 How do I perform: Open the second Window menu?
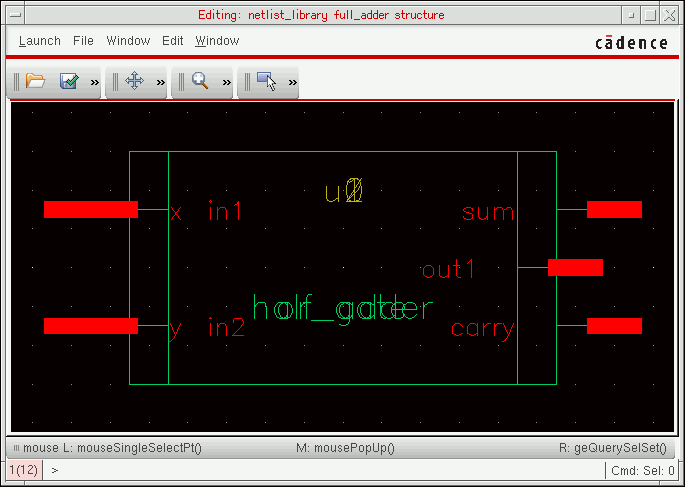pyautogui.click(x=217, y=41)
